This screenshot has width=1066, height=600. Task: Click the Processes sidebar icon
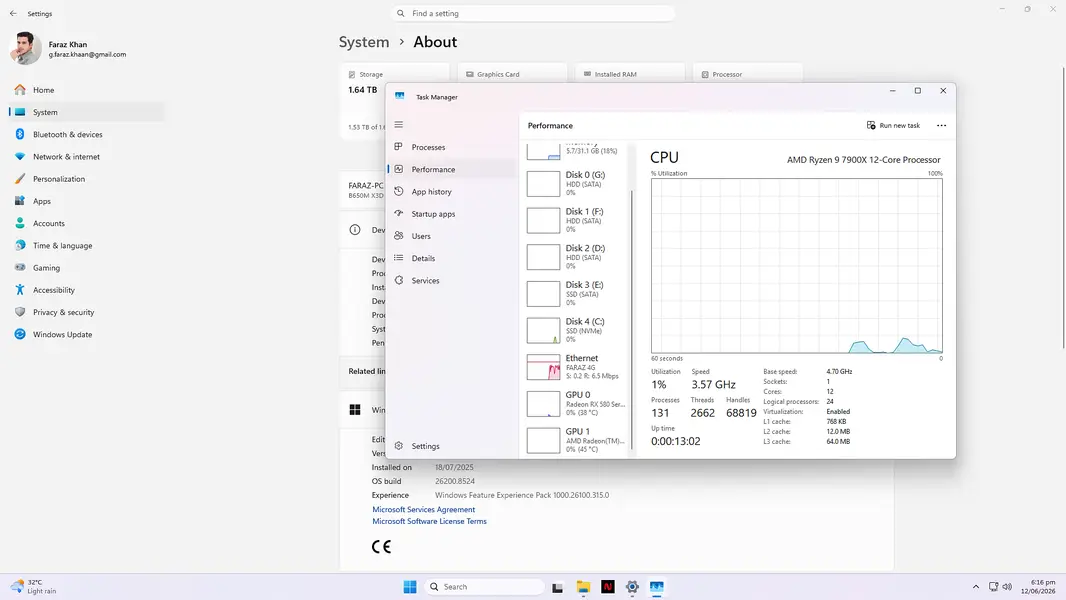[398, 147]
